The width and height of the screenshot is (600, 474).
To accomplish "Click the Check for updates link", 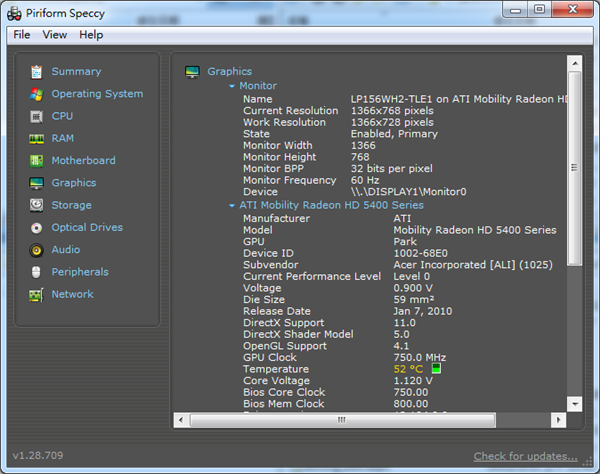I will tap(525, 456).
